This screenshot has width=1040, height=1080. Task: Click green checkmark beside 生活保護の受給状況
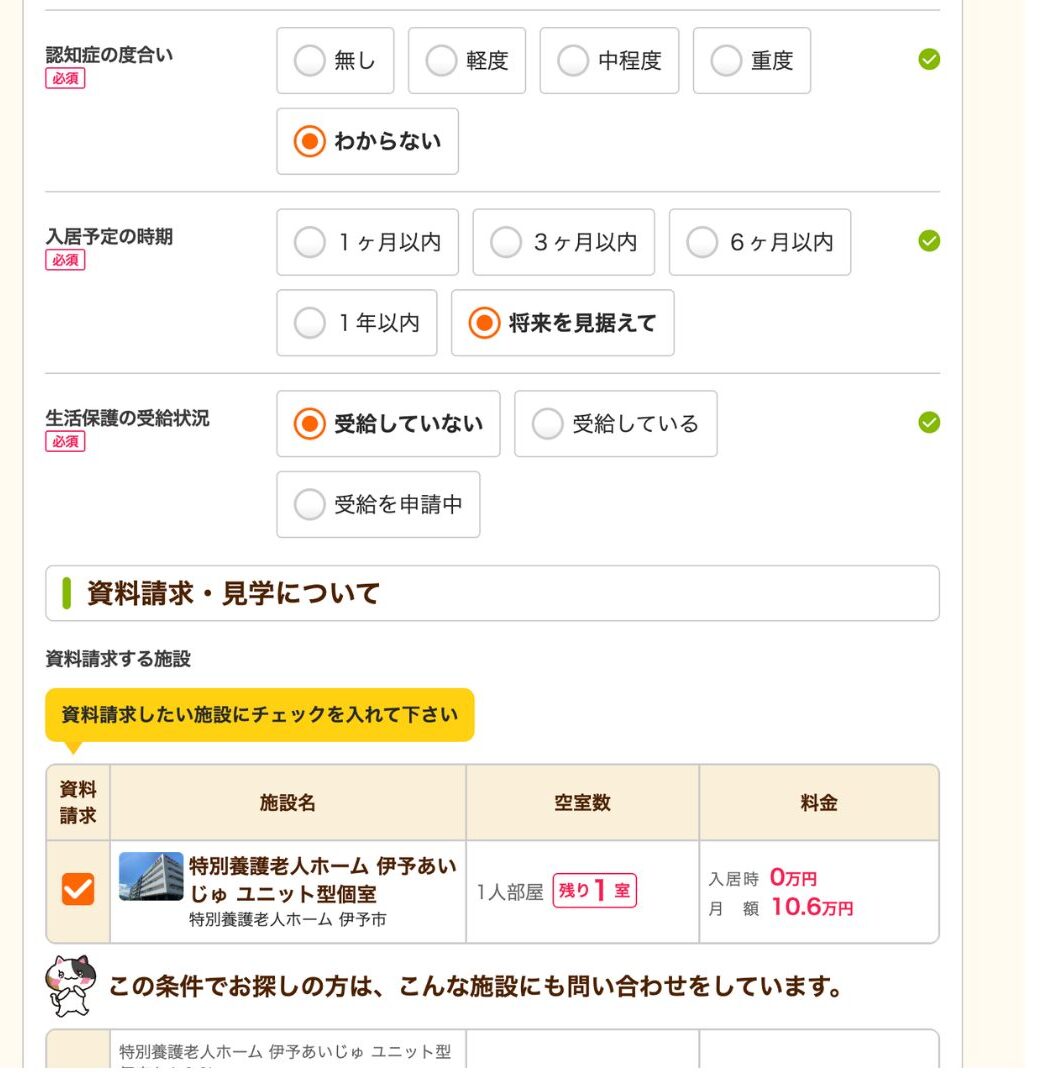click(x=929, y=423)
